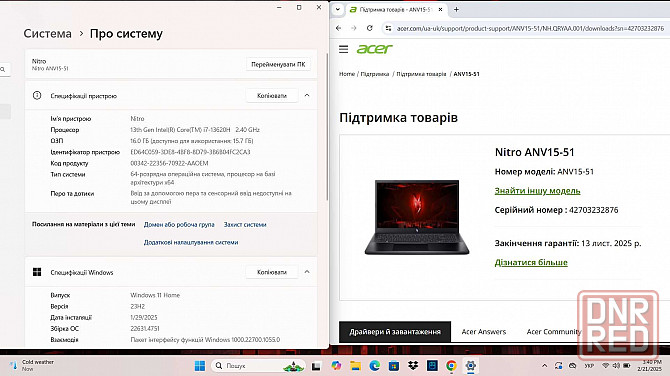Open Chrome tab search dropdown

click(x=338, y=9)
